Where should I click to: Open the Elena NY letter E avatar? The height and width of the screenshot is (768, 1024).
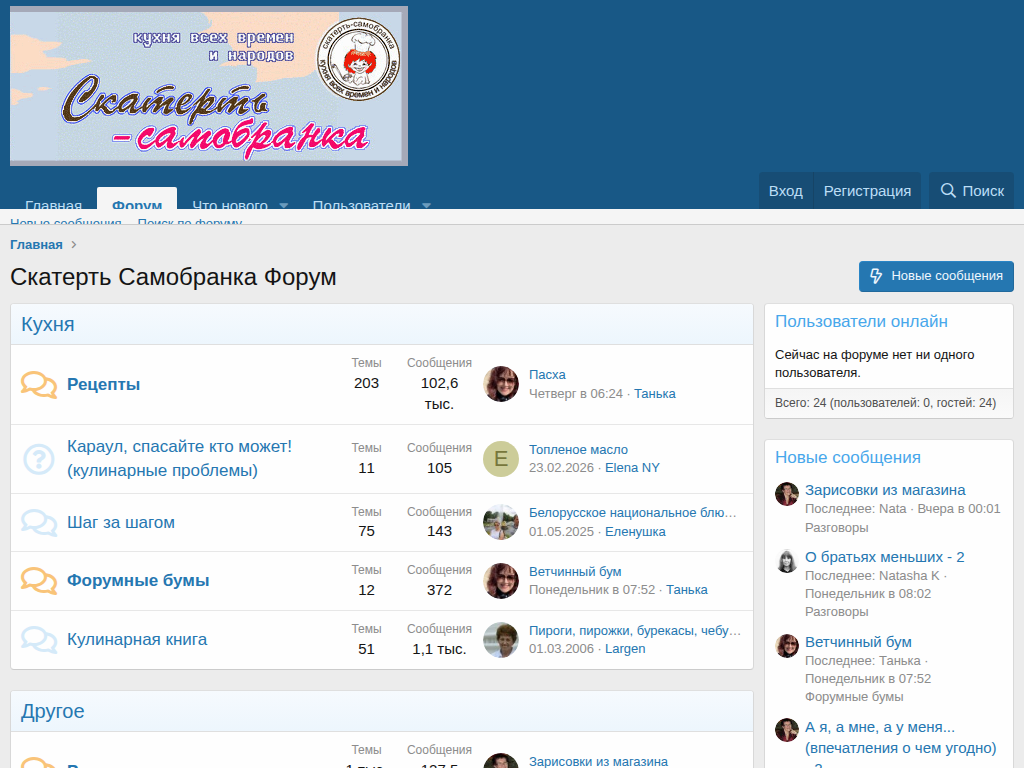tap(501, 459)
